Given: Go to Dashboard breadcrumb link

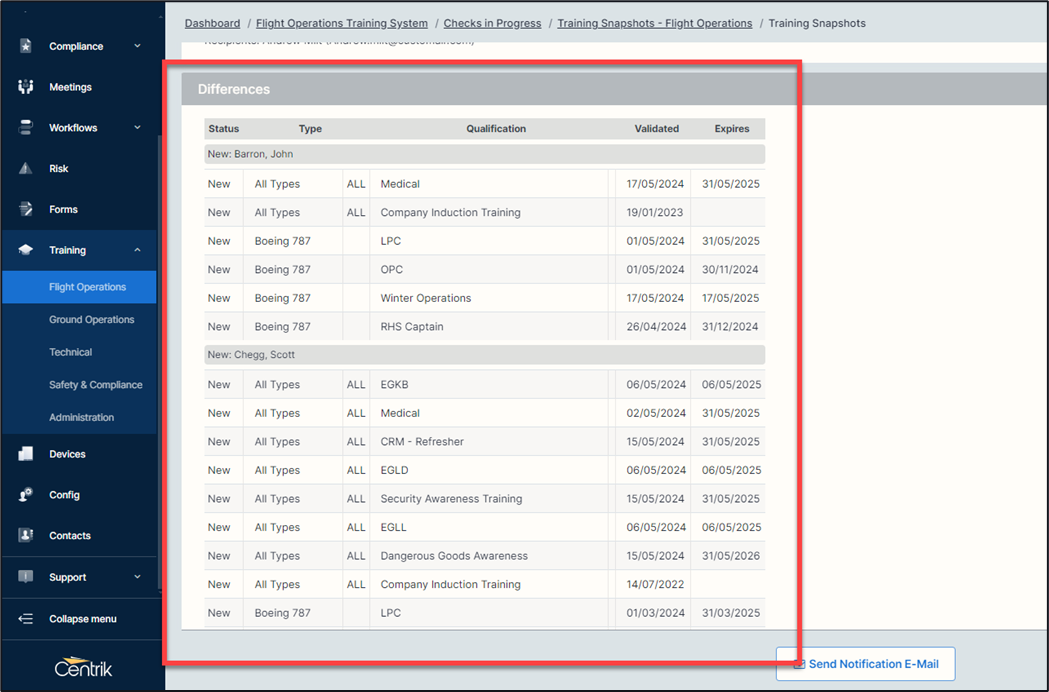Looking at the screenshot, I should click(212, 23).
